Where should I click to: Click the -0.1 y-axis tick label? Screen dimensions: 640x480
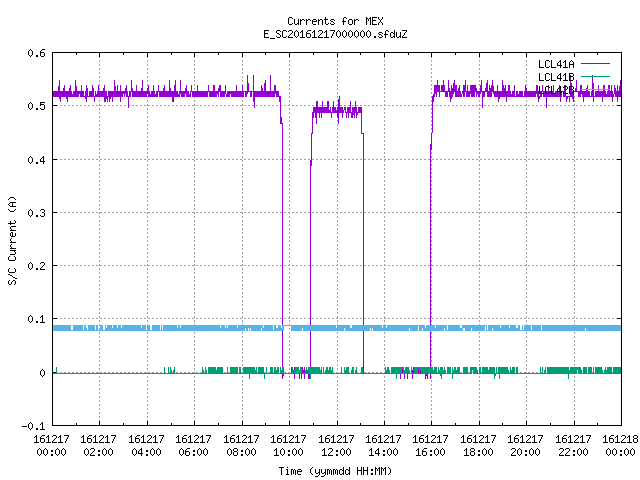pyautogui.click(x=33, y=426)
